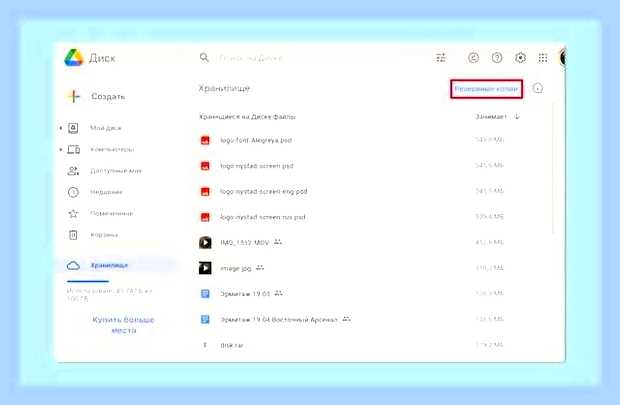This screenshot has width=620, height=405.
Task: Select document Эрмитаж 19.04 Восточный Арсенал
Action: [x=279, y=320]
